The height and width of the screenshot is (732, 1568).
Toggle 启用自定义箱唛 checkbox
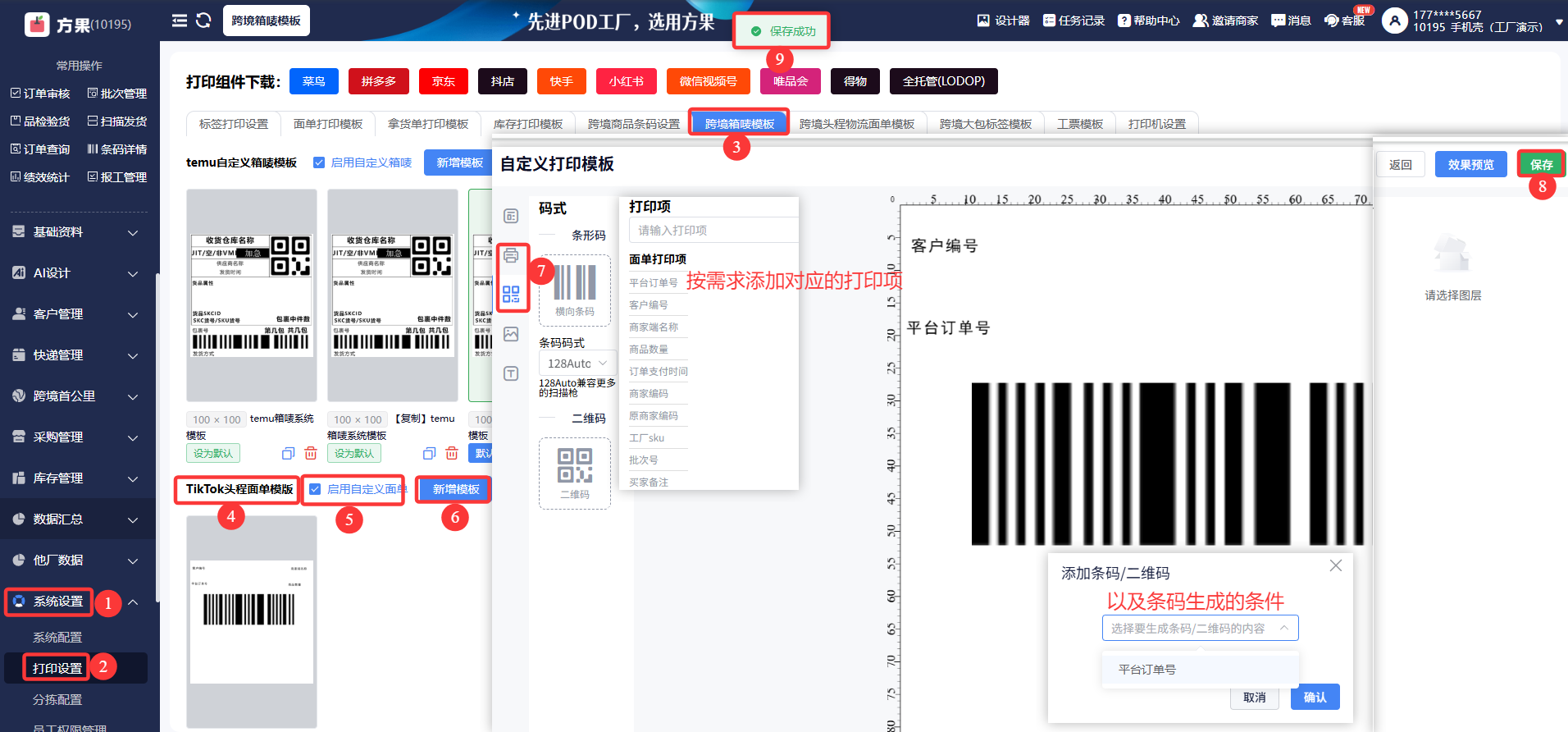(x=319, y=162)
